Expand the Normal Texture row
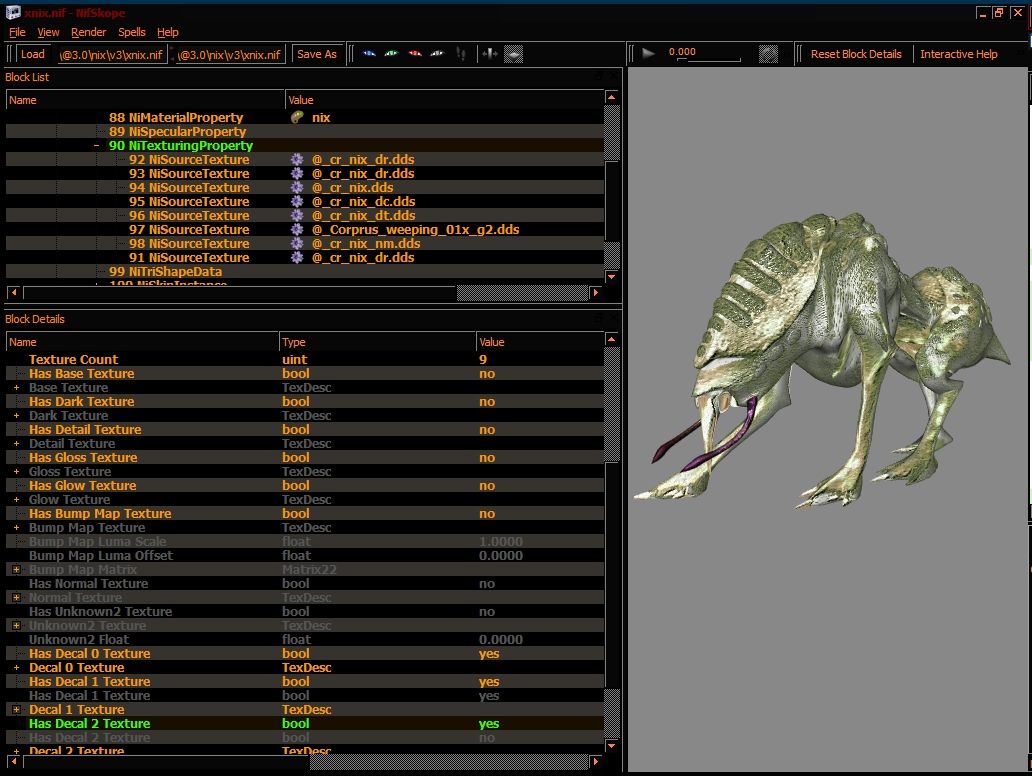This screenshot has width=1032, height=776. [16, 598]
